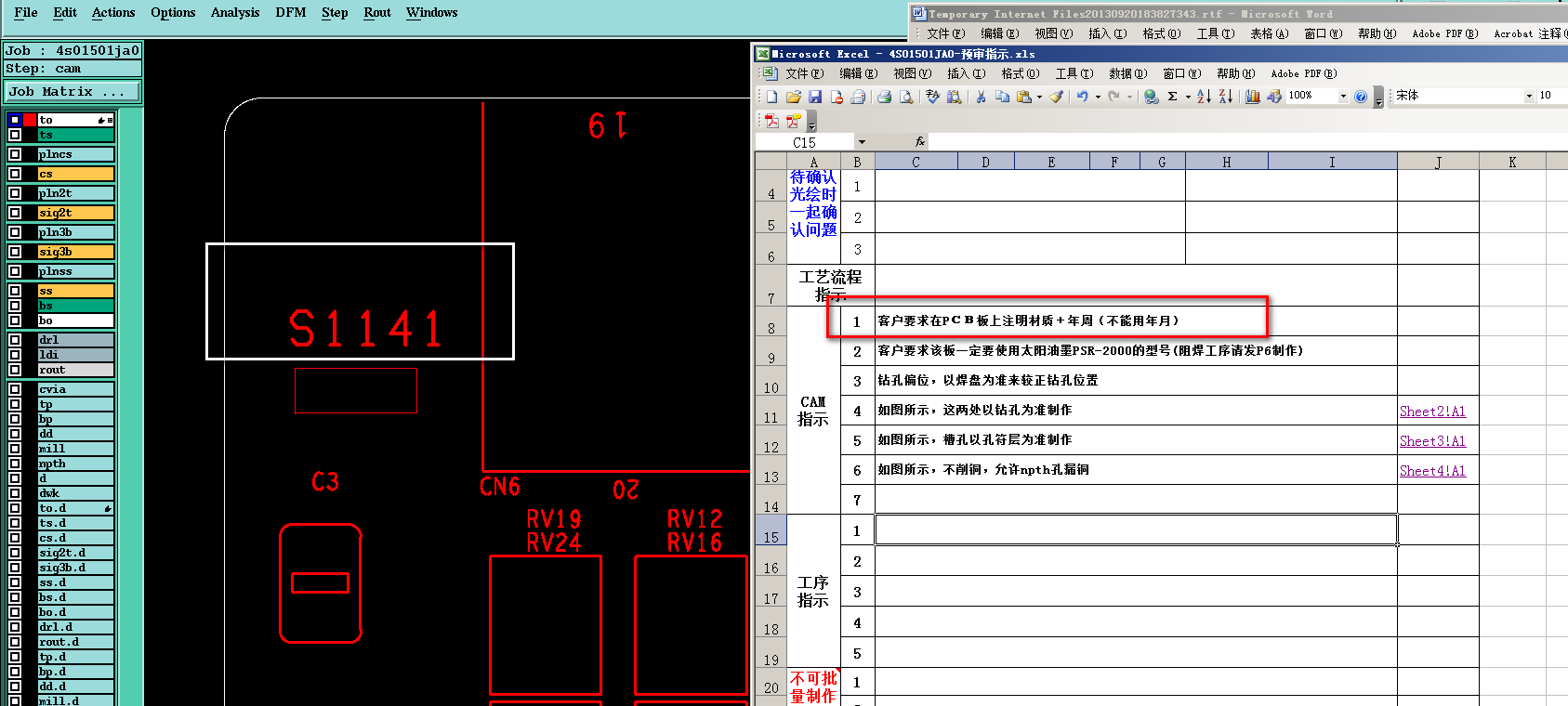Select the active cell C15 in Excel
This screenshot has height=706, width=1568.
tap(1136, 529)
